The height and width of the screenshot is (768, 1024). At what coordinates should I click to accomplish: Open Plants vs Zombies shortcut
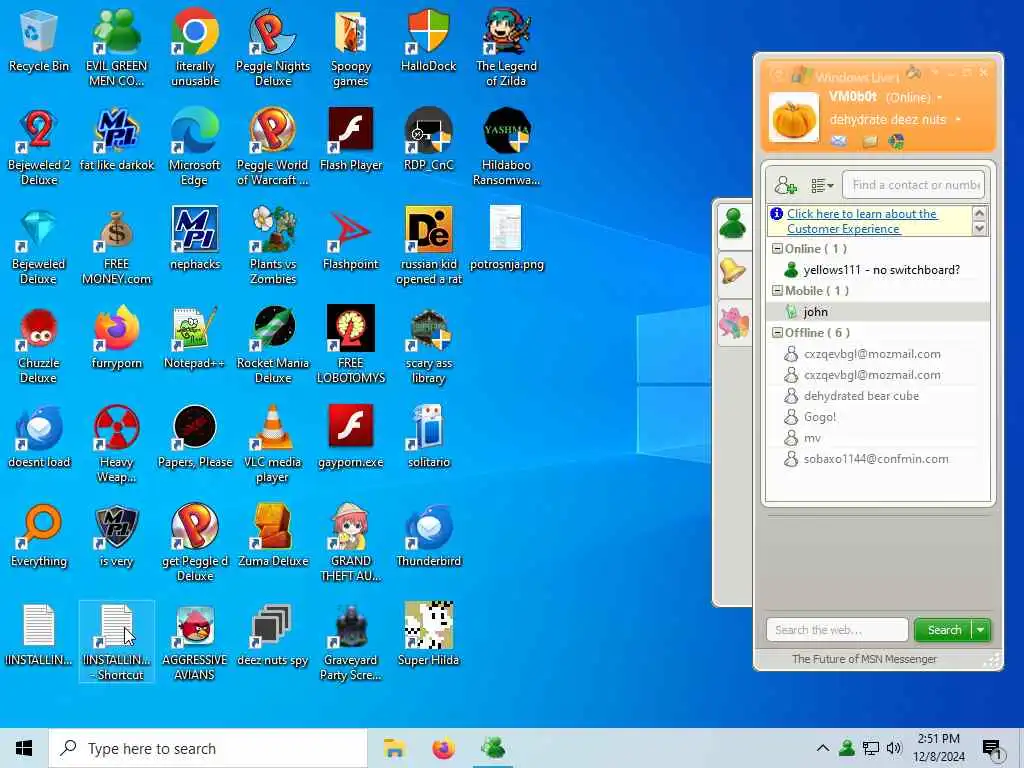click(x=273, y=246)
